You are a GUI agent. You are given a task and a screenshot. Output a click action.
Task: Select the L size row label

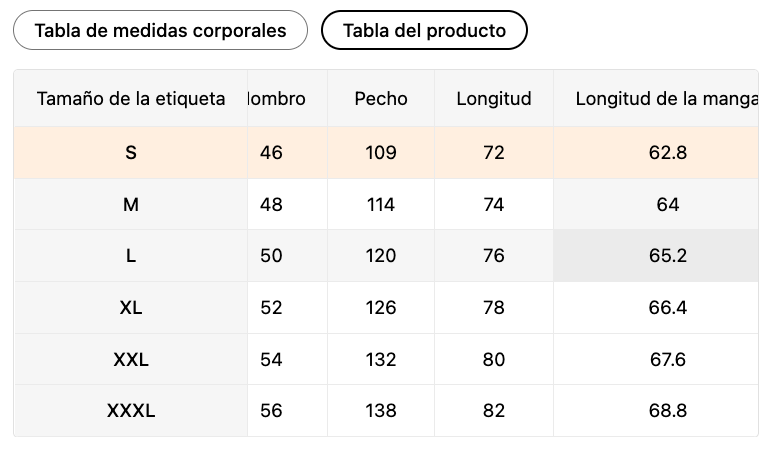point(131,256)
